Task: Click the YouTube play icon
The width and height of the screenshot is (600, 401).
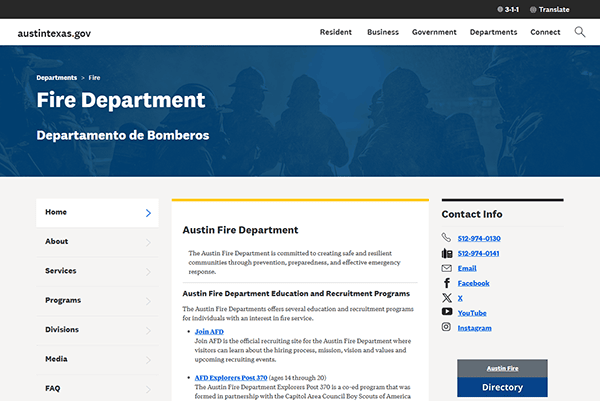Action: click(447, 311)
